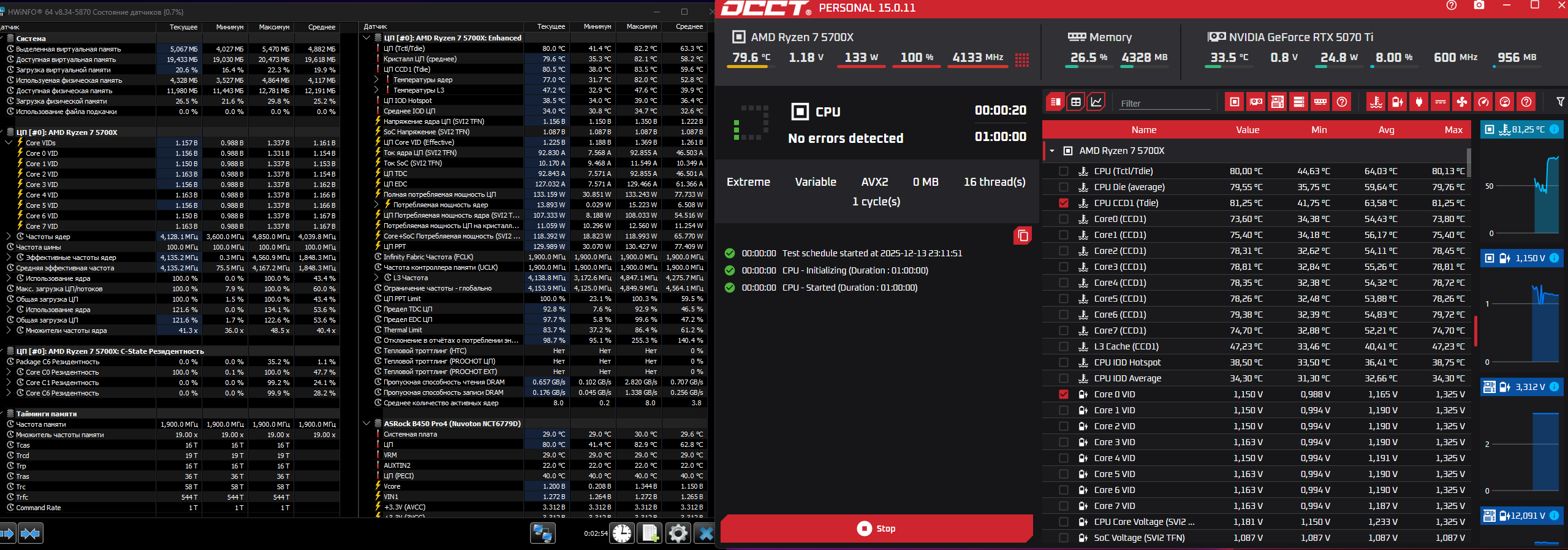Check Core 7 VID checkbox in OCCT
1568x550 pixels.
tap(1064, 506)
